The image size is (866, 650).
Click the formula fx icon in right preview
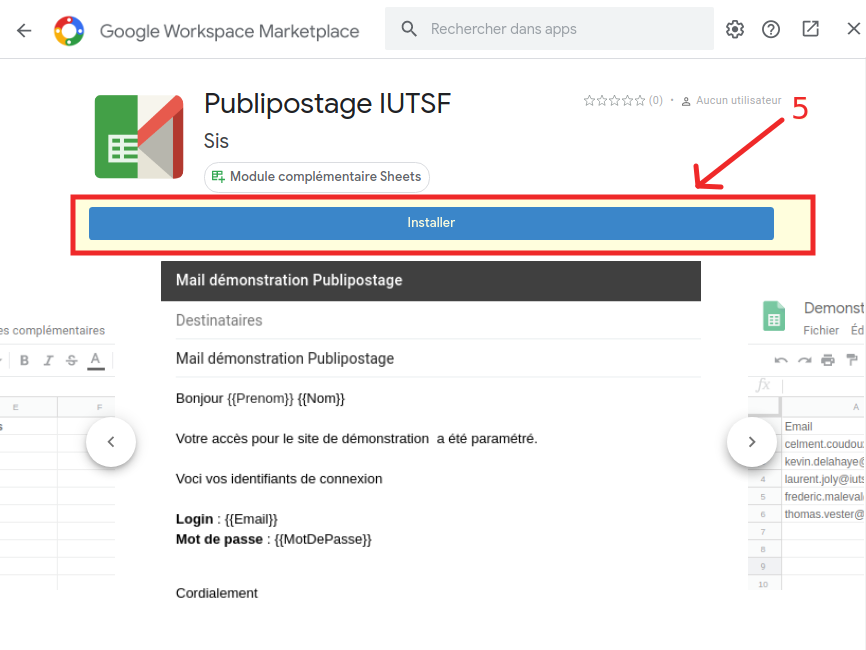pyautogui.click(x=763, y=385)
